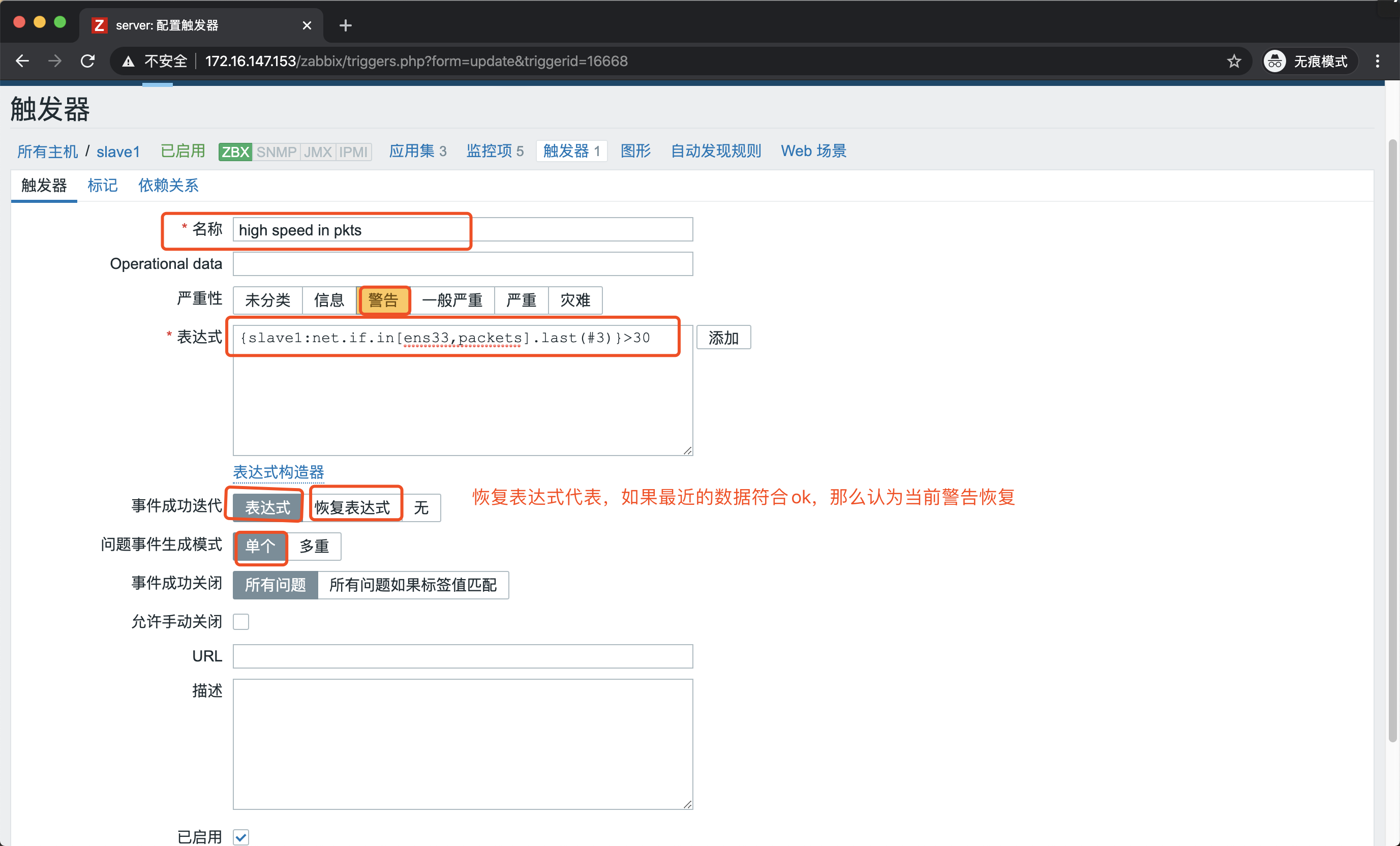Select severity 信息
1400x846 pixels.
click(x=329, y=300)
